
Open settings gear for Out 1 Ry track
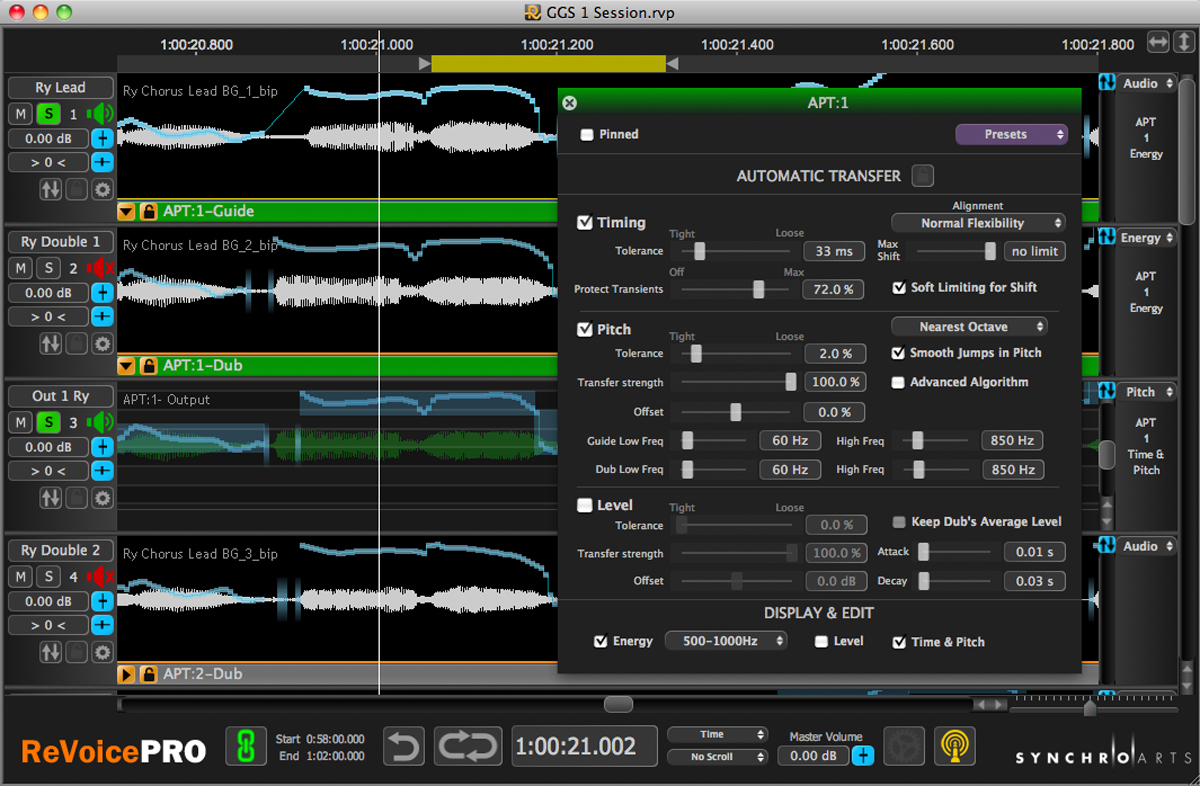[x=103, y=497]
